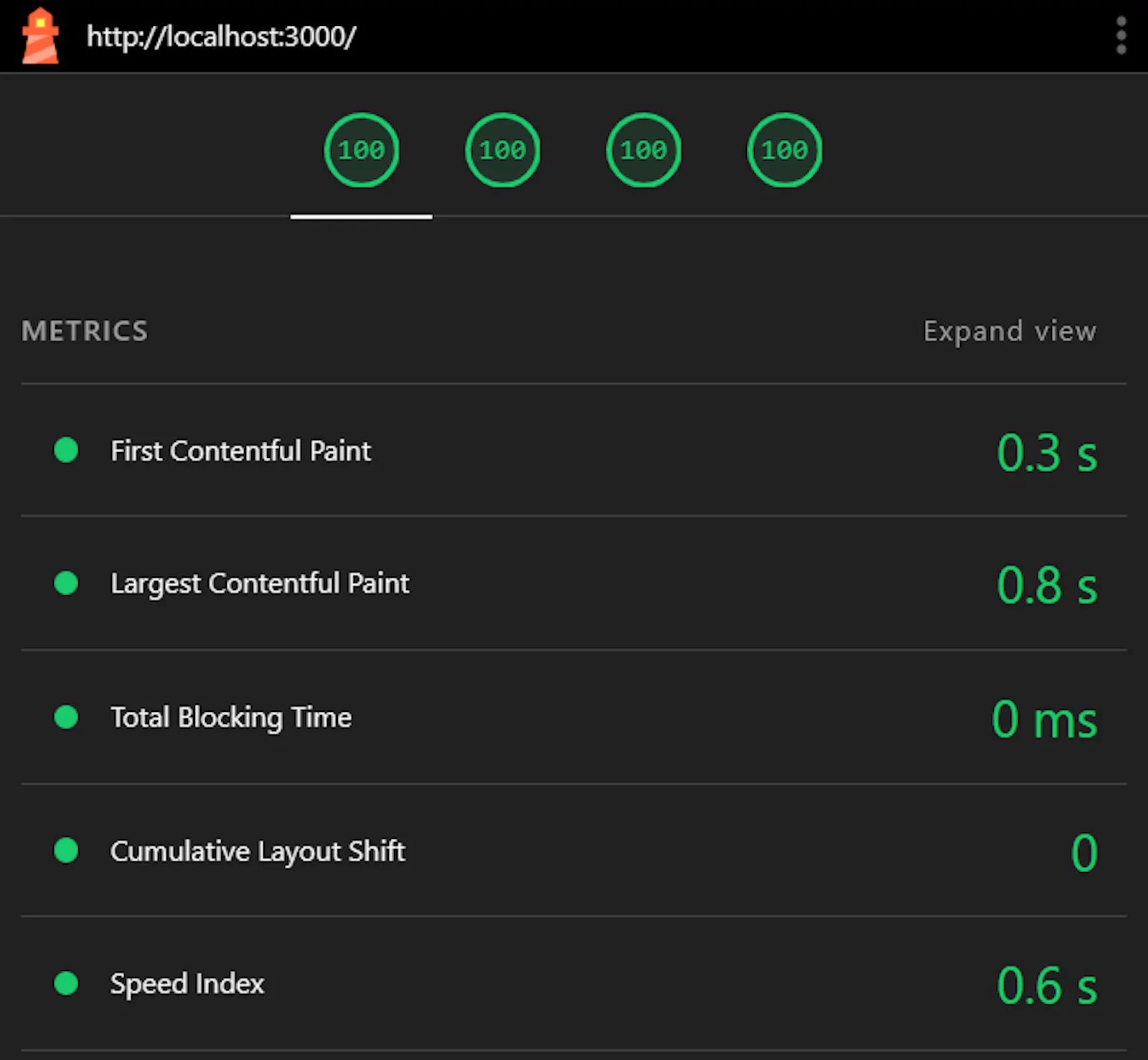The image size is (1148, 1060).
Task: Select the second 100 score gauge
Action: (503, 150)
